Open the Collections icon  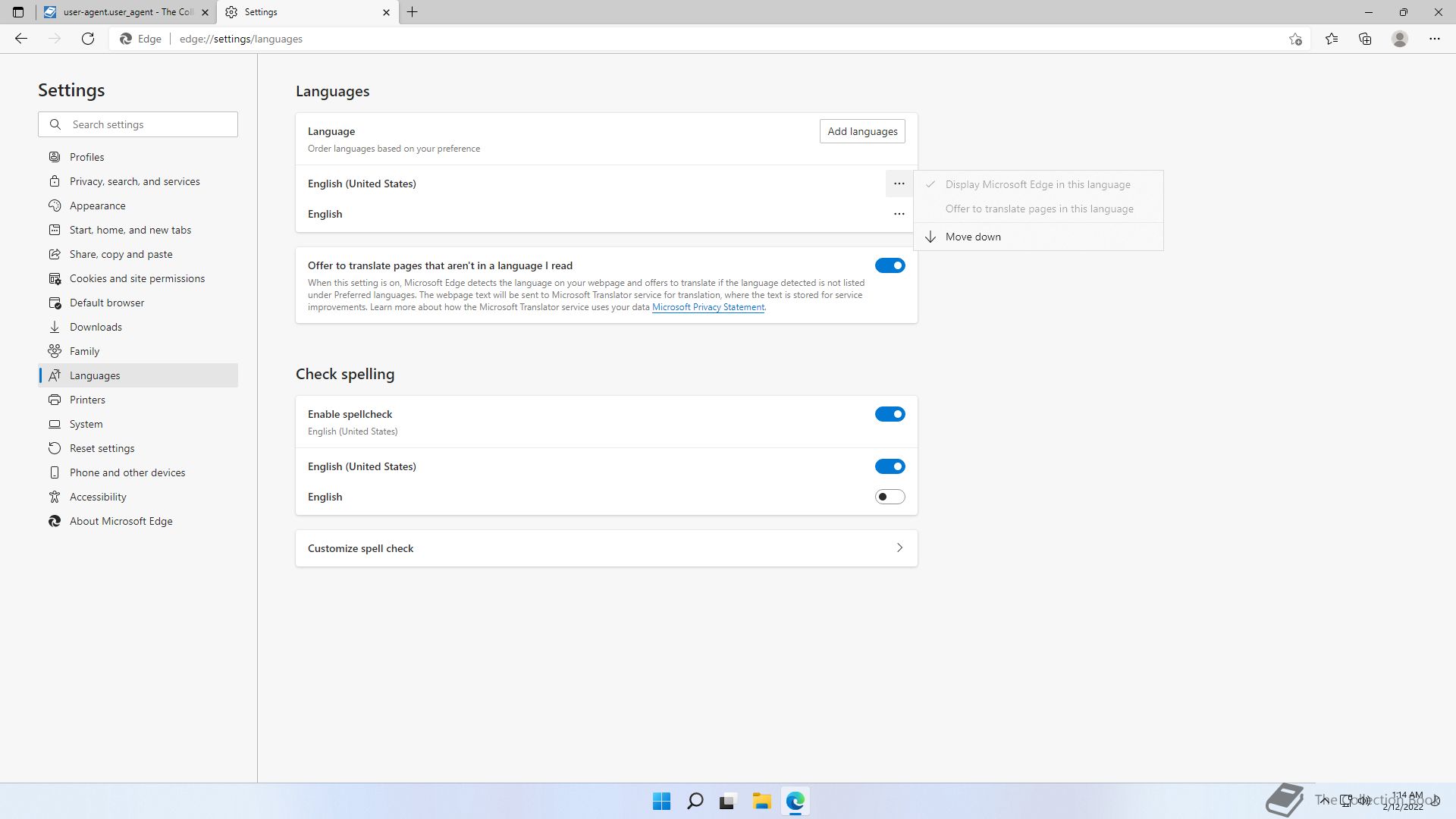point(1365,39)
